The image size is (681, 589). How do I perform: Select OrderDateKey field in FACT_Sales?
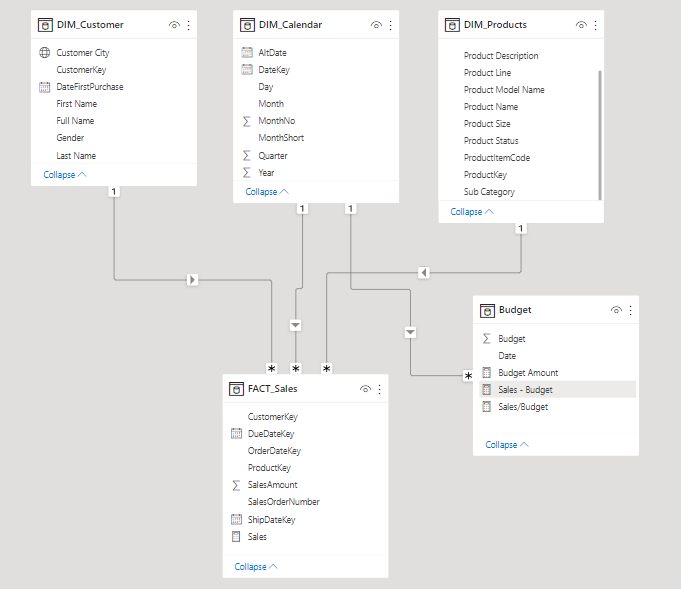point(274,451)
